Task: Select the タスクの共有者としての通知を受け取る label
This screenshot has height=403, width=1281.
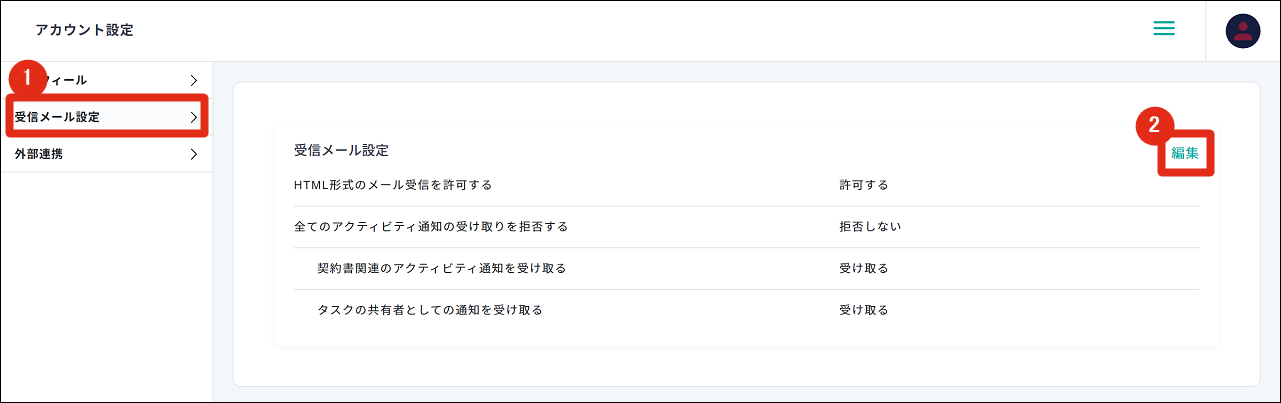Action: pyautogui.click(x=430, y=310)
